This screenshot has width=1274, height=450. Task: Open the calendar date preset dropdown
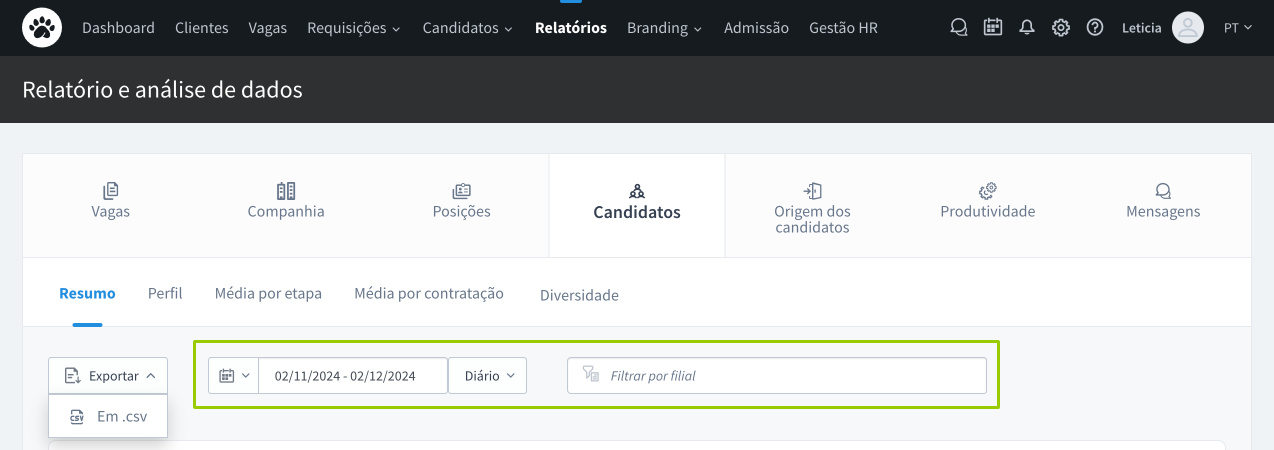pos(233,376)
